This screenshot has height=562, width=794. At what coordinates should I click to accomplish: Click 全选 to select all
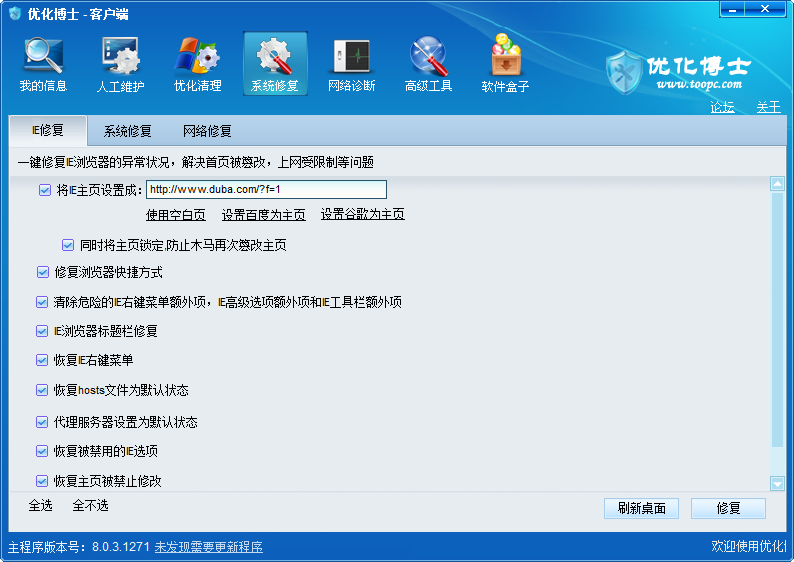point(41,505)
